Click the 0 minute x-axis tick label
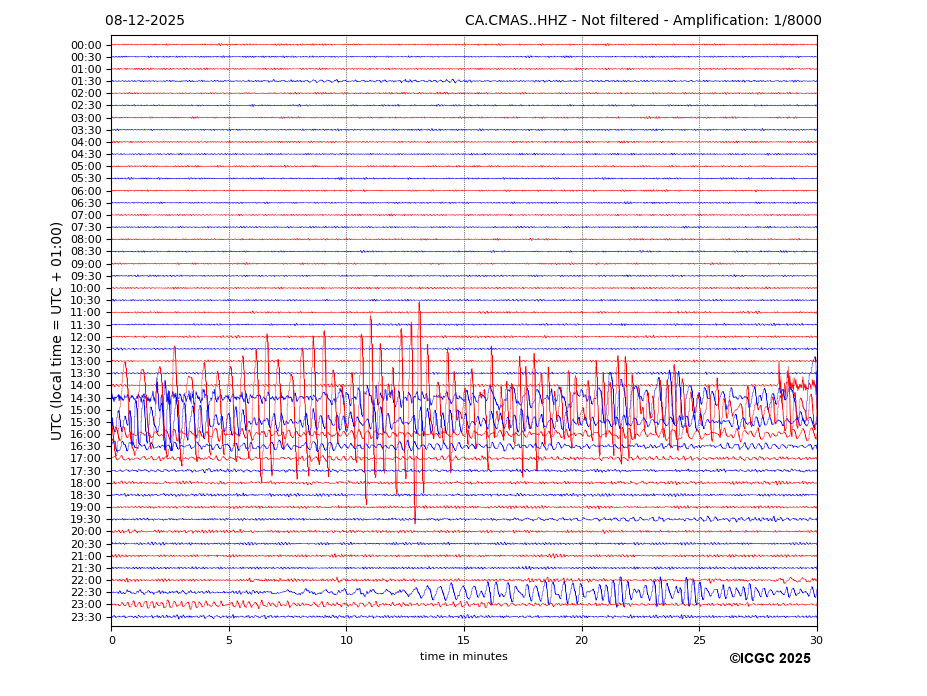 pyautogui.click(x=112, y=640)
